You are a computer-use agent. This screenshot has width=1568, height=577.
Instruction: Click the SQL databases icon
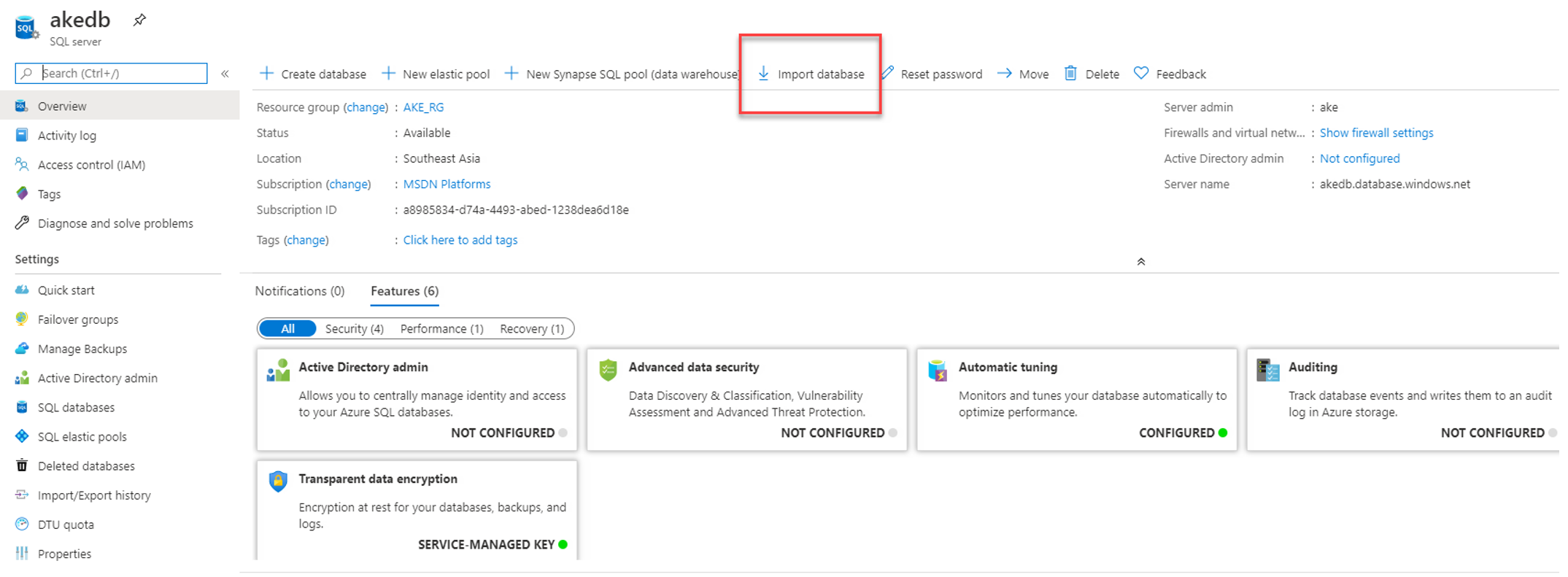22,407
